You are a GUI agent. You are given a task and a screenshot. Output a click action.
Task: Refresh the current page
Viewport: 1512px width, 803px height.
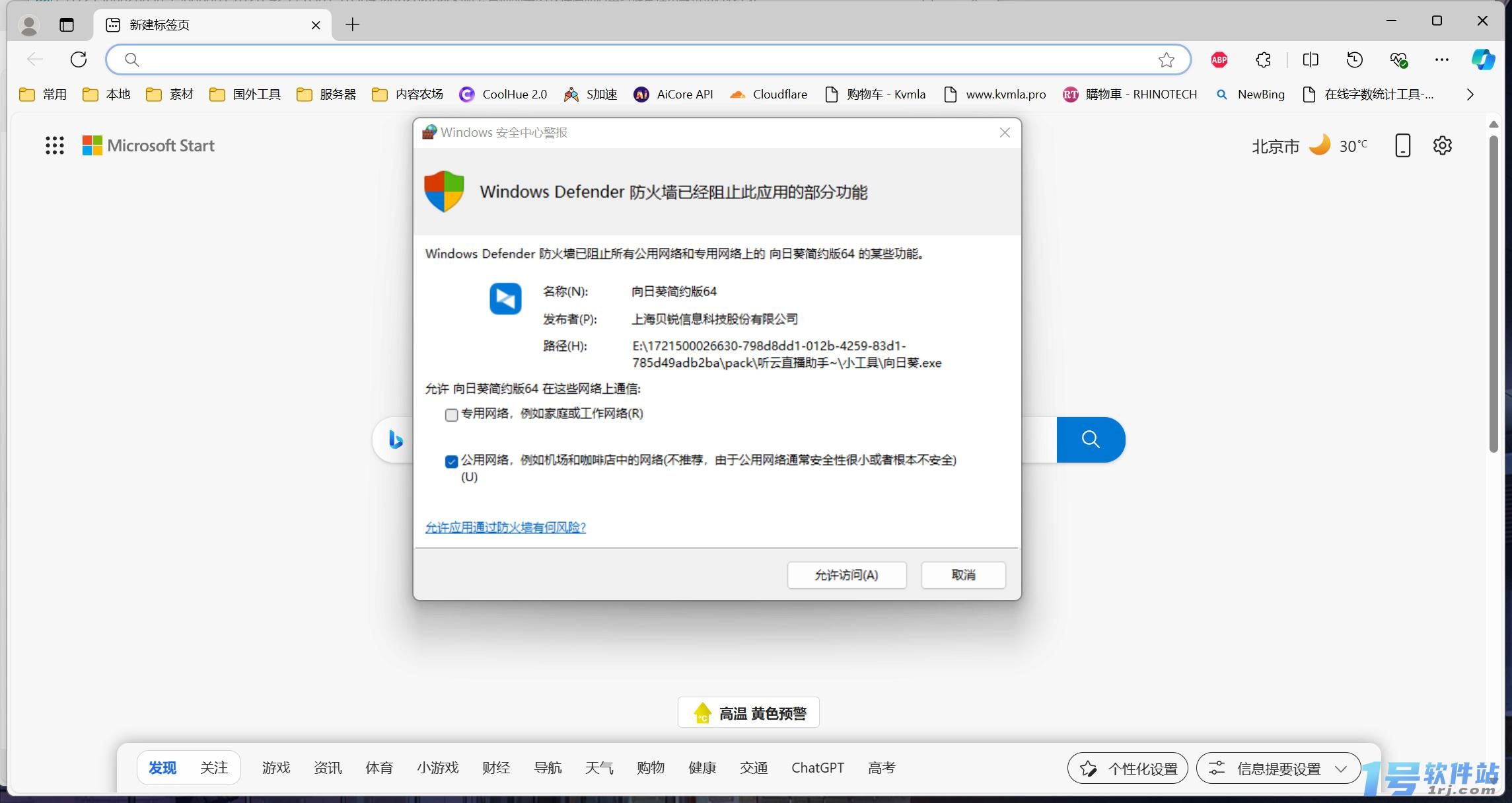pos(79,59)
